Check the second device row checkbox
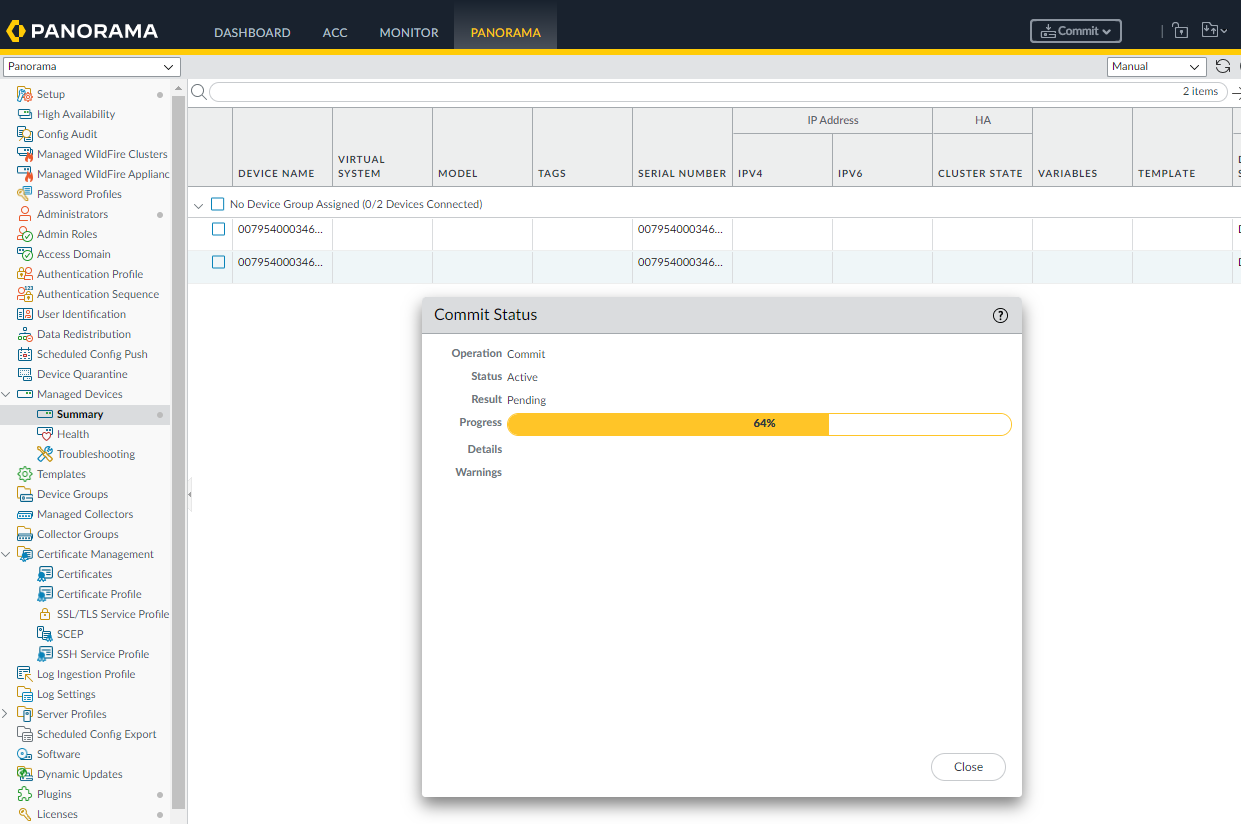 [x=218, y=262]
